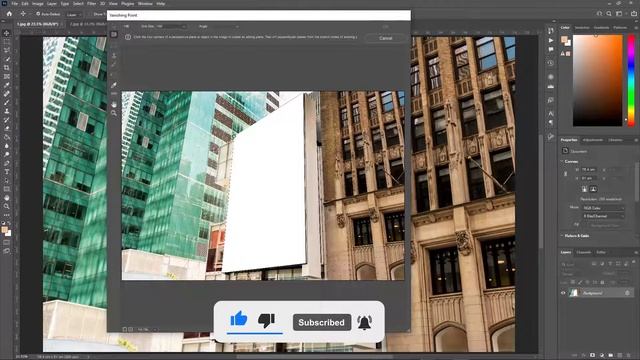Click the Share icon top right
The height and width of the screenshot is (360, 640).
pyautogui.click(x=634, y=14)
